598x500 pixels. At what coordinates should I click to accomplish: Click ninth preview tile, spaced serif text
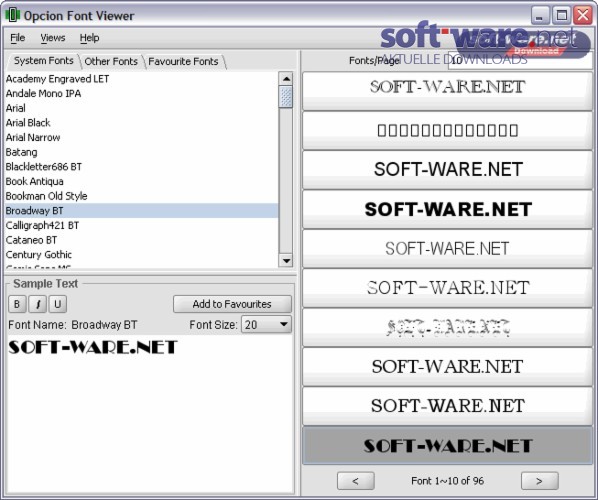[x=447, y=406]
